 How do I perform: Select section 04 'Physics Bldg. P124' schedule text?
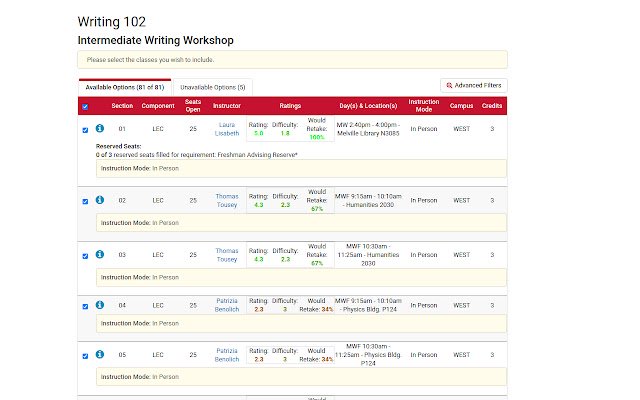click(368, 305)
